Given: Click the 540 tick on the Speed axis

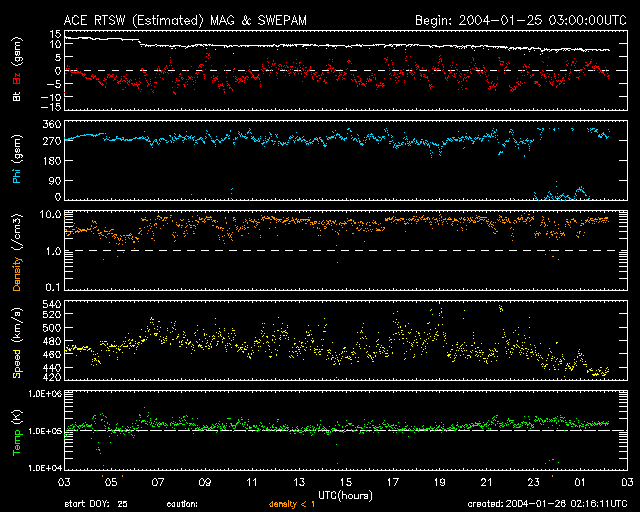Looking at the screenshot, I should point(51,302).
